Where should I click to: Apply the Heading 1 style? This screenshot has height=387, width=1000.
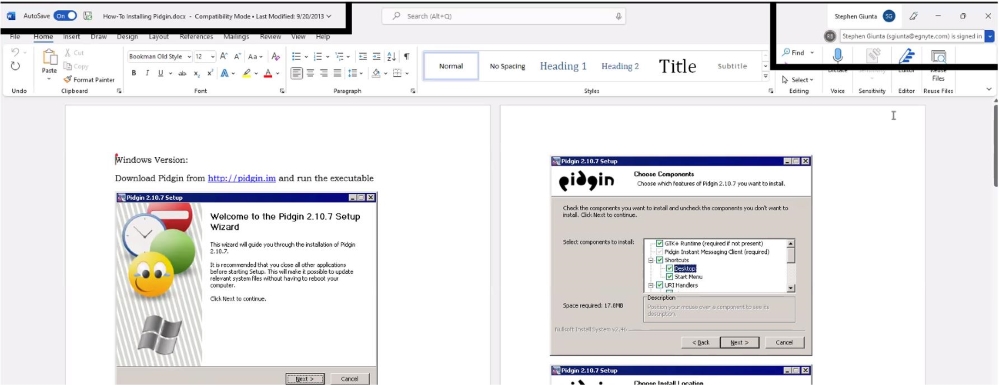point(563,66)
